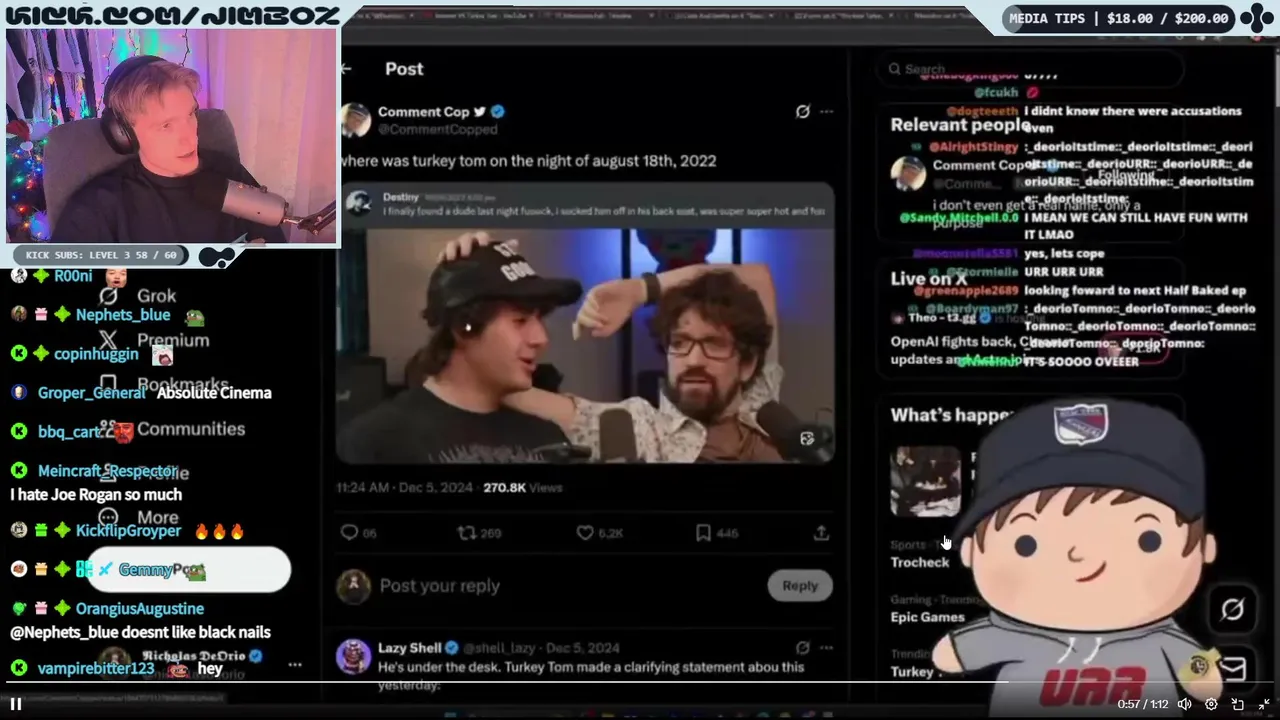Open verified badge beside Comment Cop

[498, 112]
